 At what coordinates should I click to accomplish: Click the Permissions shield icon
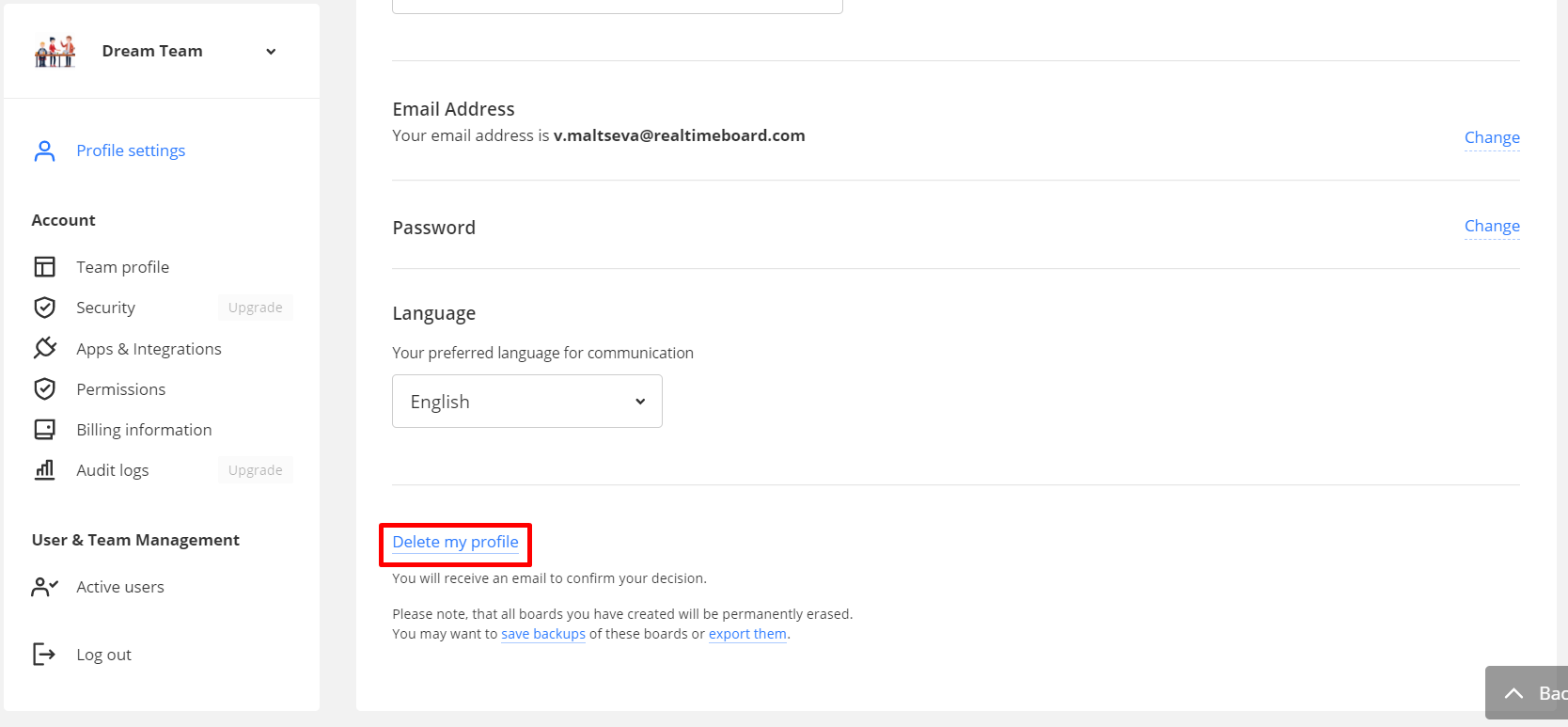(x=44, y=389)
